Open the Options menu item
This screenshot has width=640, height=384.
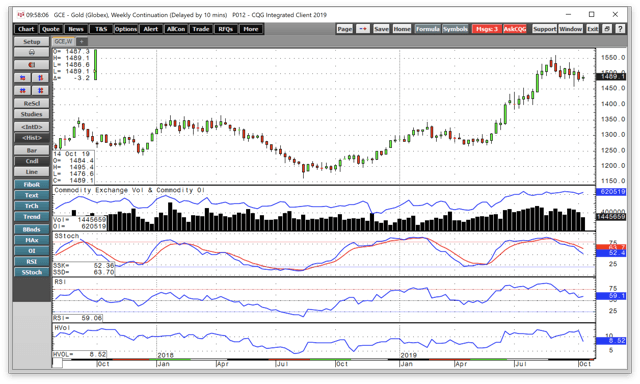(x=126, y=29)
